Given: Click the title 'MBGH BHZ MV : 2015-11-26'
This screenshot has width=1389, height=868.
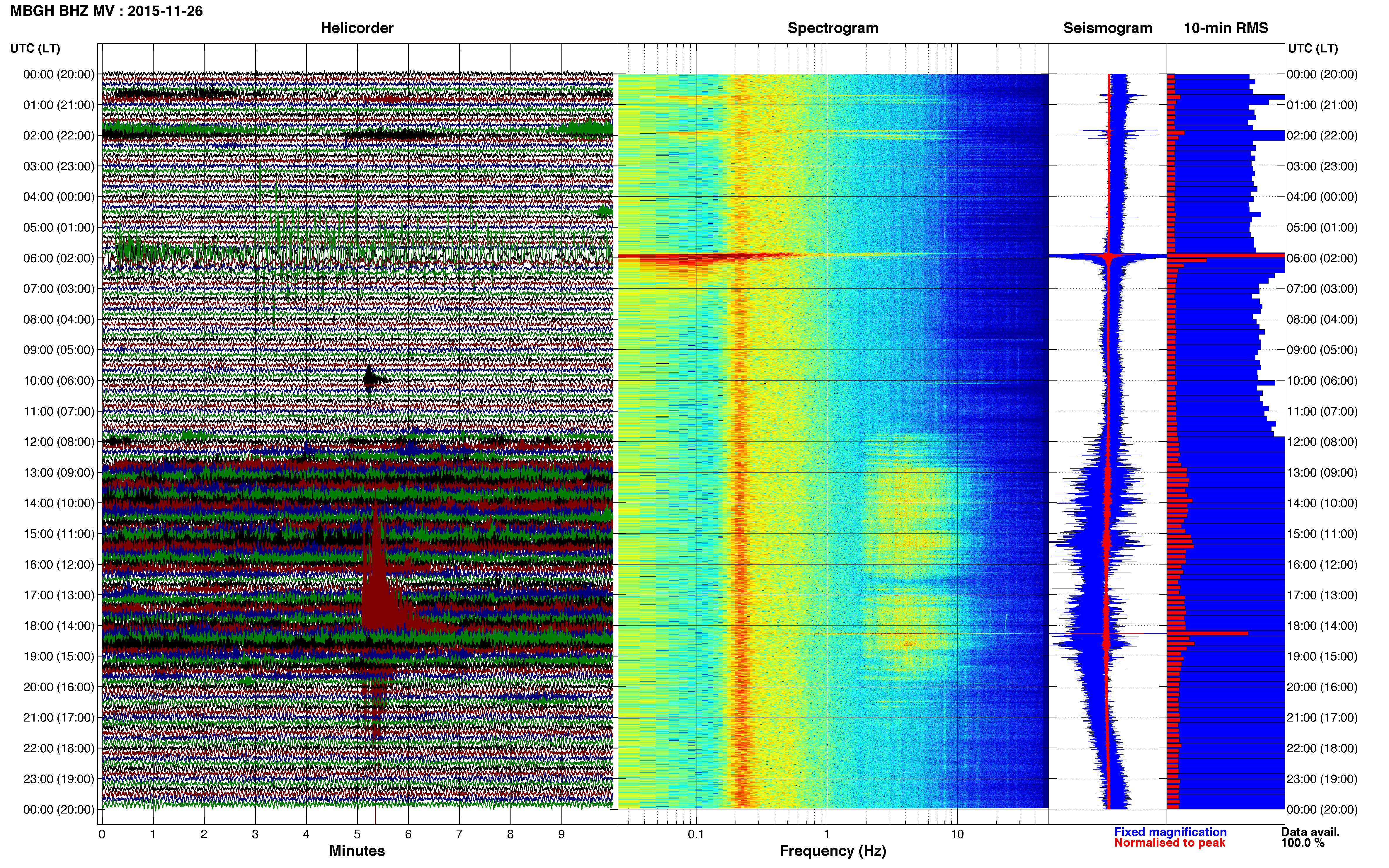Looking at the screenshot, I should click(x=107, y=11).
